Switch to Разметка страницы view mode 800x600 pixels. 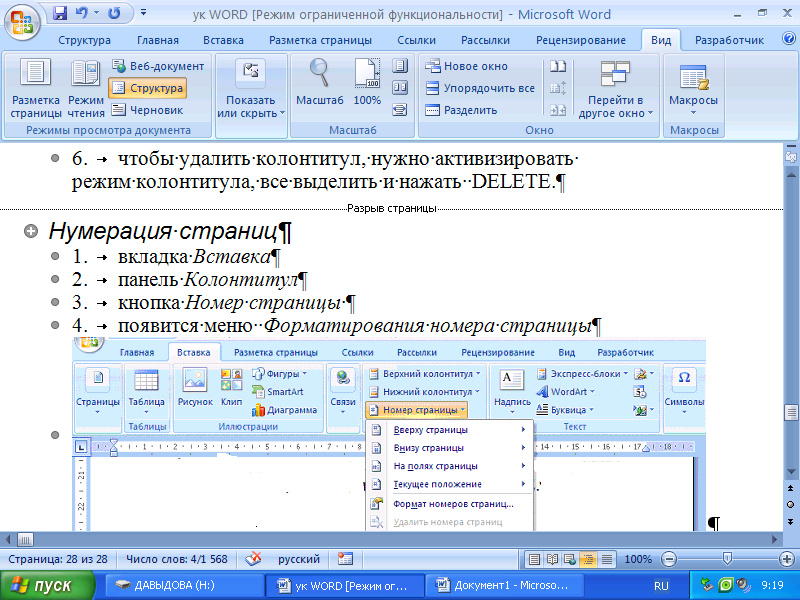point(36,88)
